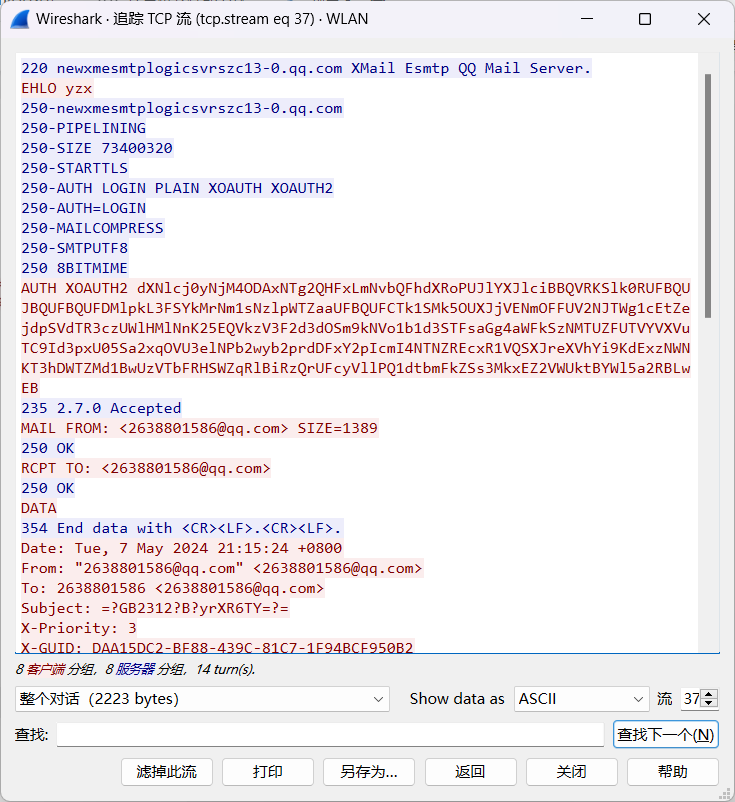Click the 查找 search text field
The height and width of the screenshot is (802, 735).
point(330,735)
